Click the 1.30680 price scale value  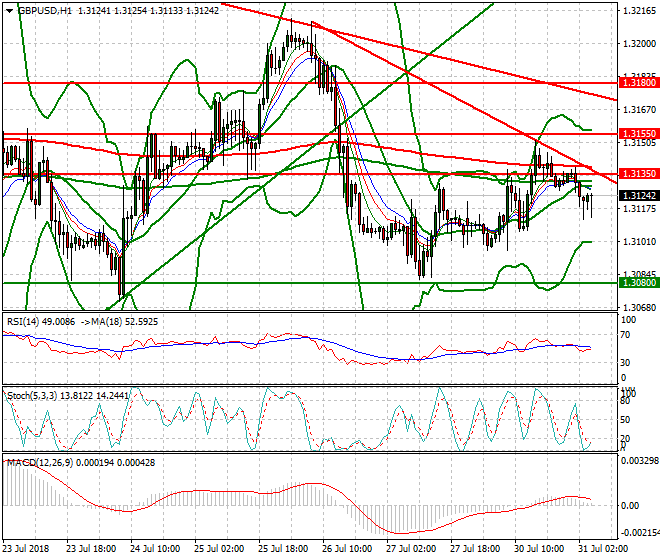pos(639,308)
